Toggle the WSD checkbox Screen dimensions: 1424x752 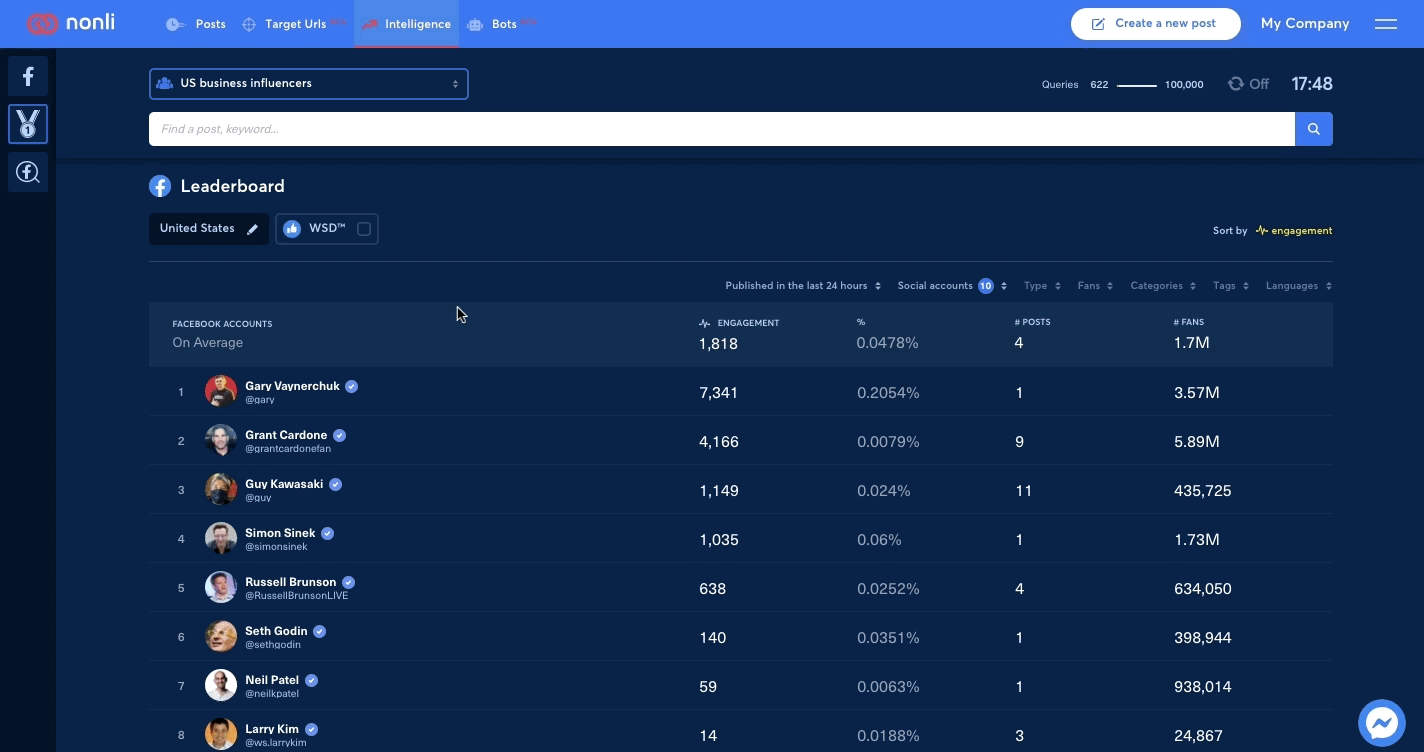[x=364, y=229]
